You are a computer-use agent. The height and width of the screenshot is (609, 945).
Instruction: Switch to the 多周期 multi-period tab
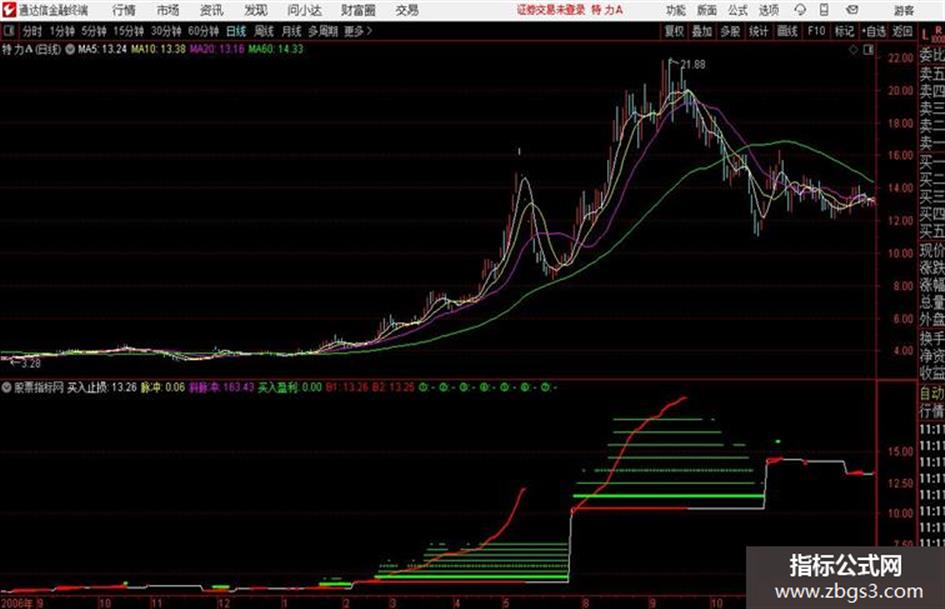(323, 31)
